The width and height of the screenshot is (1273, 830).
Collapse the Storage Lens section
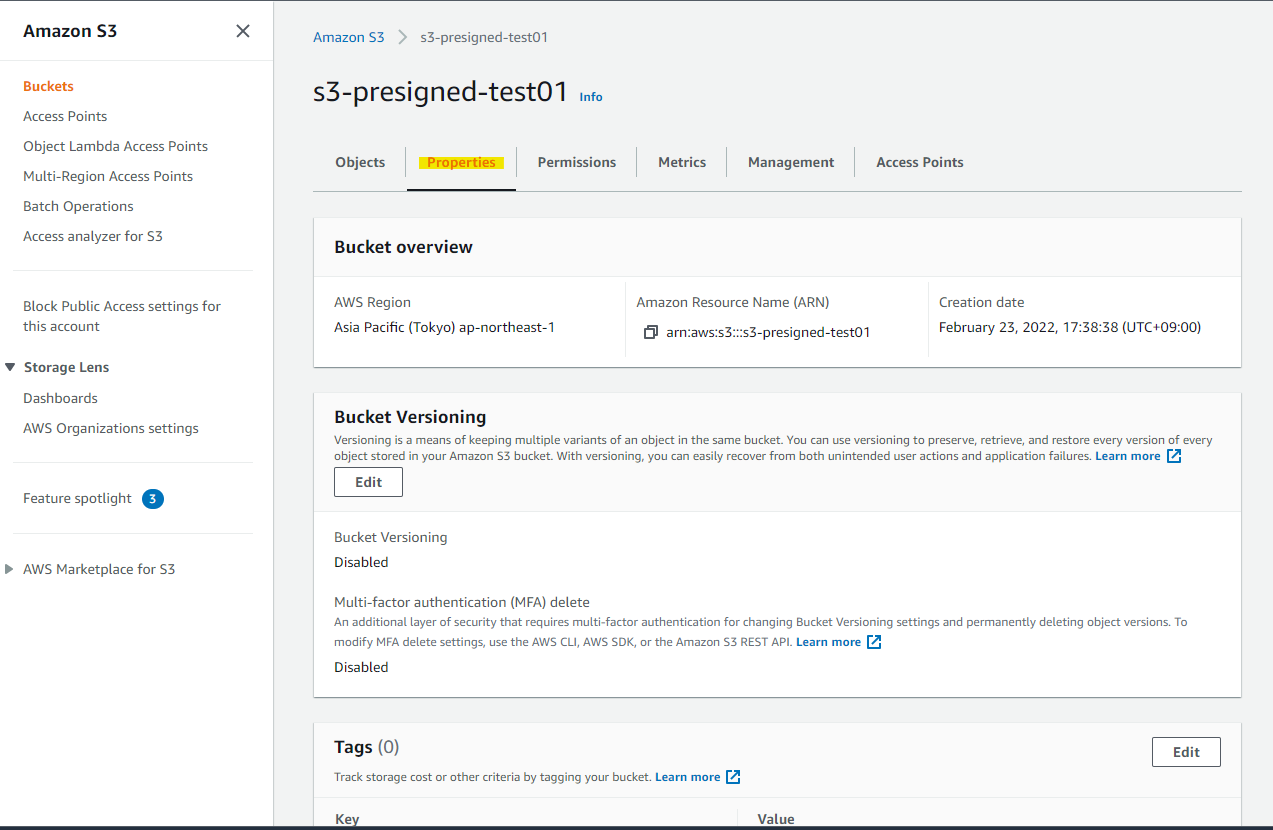pyautogui.click(x=10, y=366)
